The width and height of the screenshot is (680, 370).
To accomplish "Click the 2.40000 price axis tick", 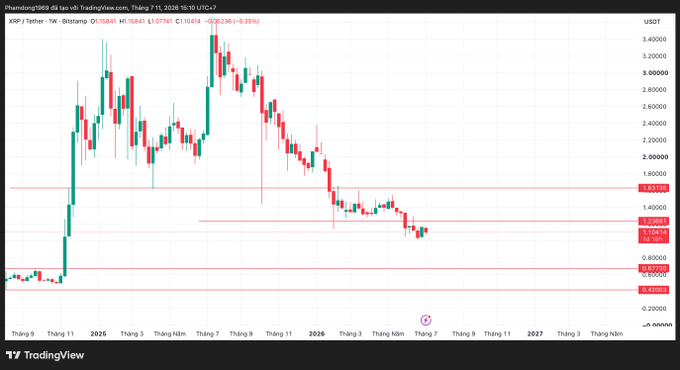I will (654, 124).
